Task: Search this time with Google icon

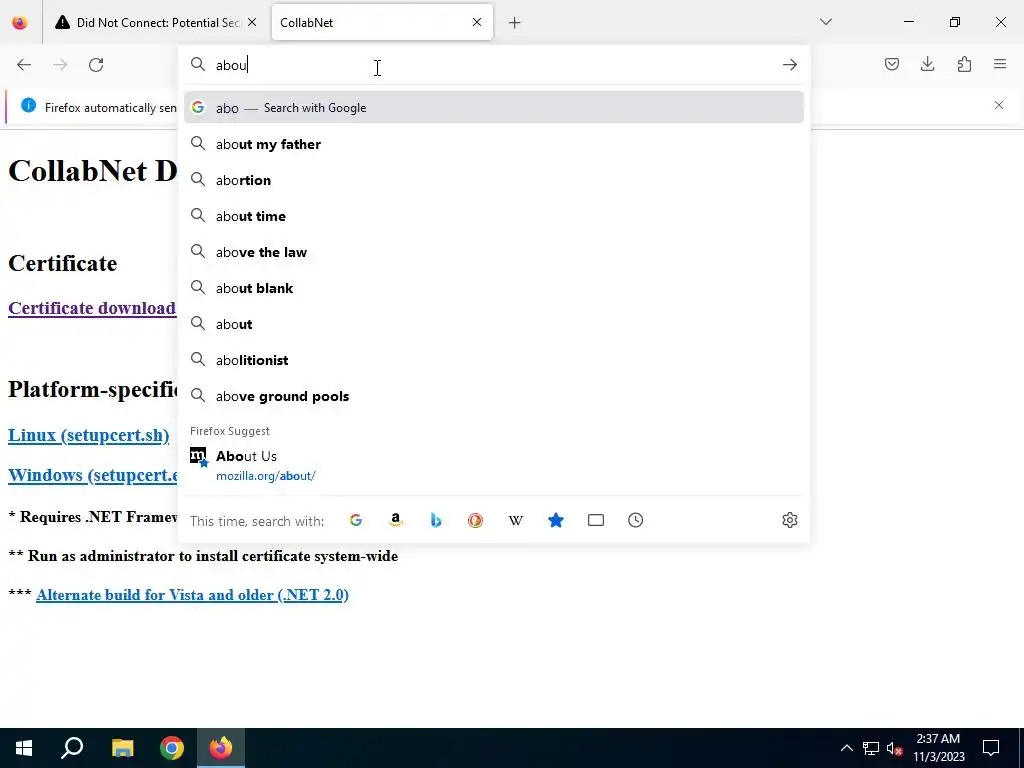Action: tap(356, 520)
